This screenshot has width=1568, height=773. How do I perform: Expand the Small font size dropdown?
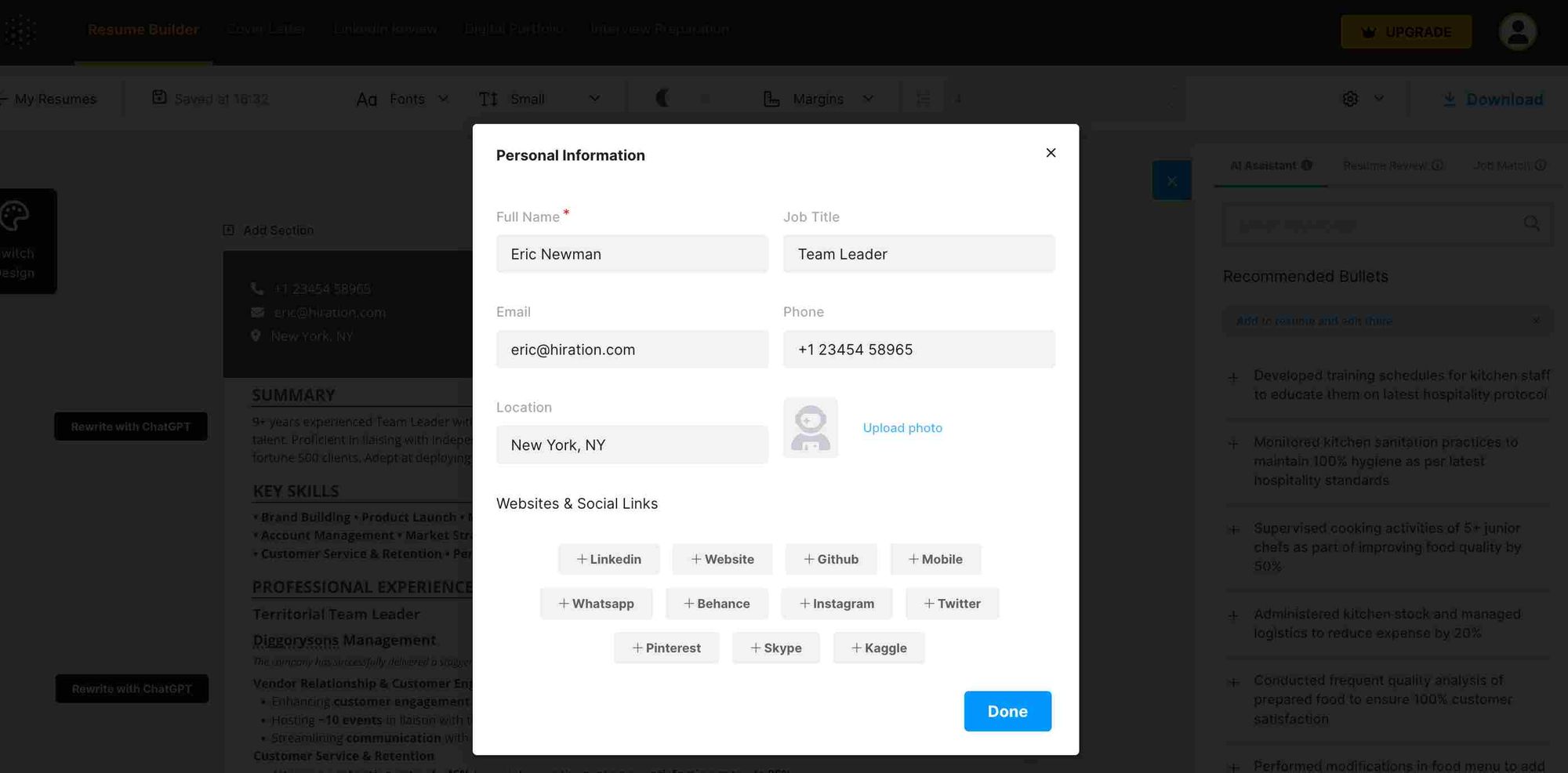pyautogui.click(x=539, y=99)
